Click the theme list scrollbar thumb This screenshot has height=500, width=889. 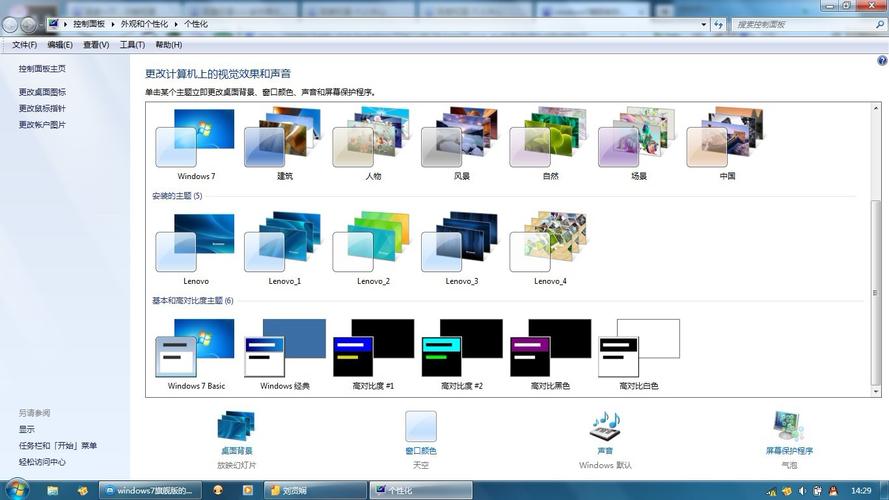876,292
